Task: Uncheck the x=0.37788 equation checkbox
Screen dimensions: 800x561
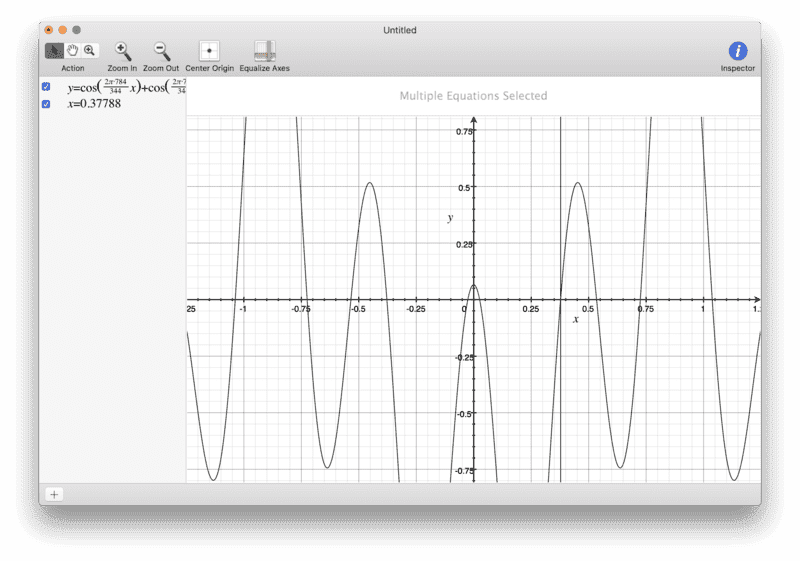Action: click(x=46, y=103)
